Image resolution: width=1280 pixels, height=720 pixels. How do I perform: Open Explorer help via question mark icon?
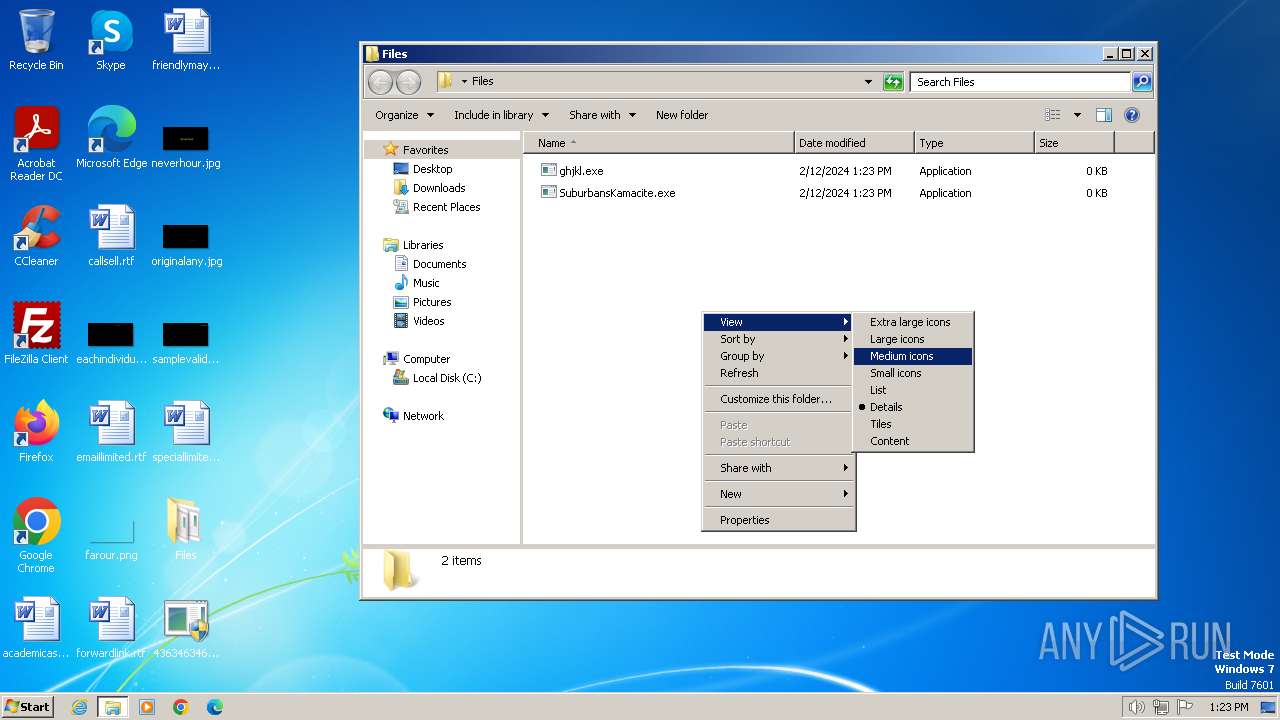click(1132, 115)
